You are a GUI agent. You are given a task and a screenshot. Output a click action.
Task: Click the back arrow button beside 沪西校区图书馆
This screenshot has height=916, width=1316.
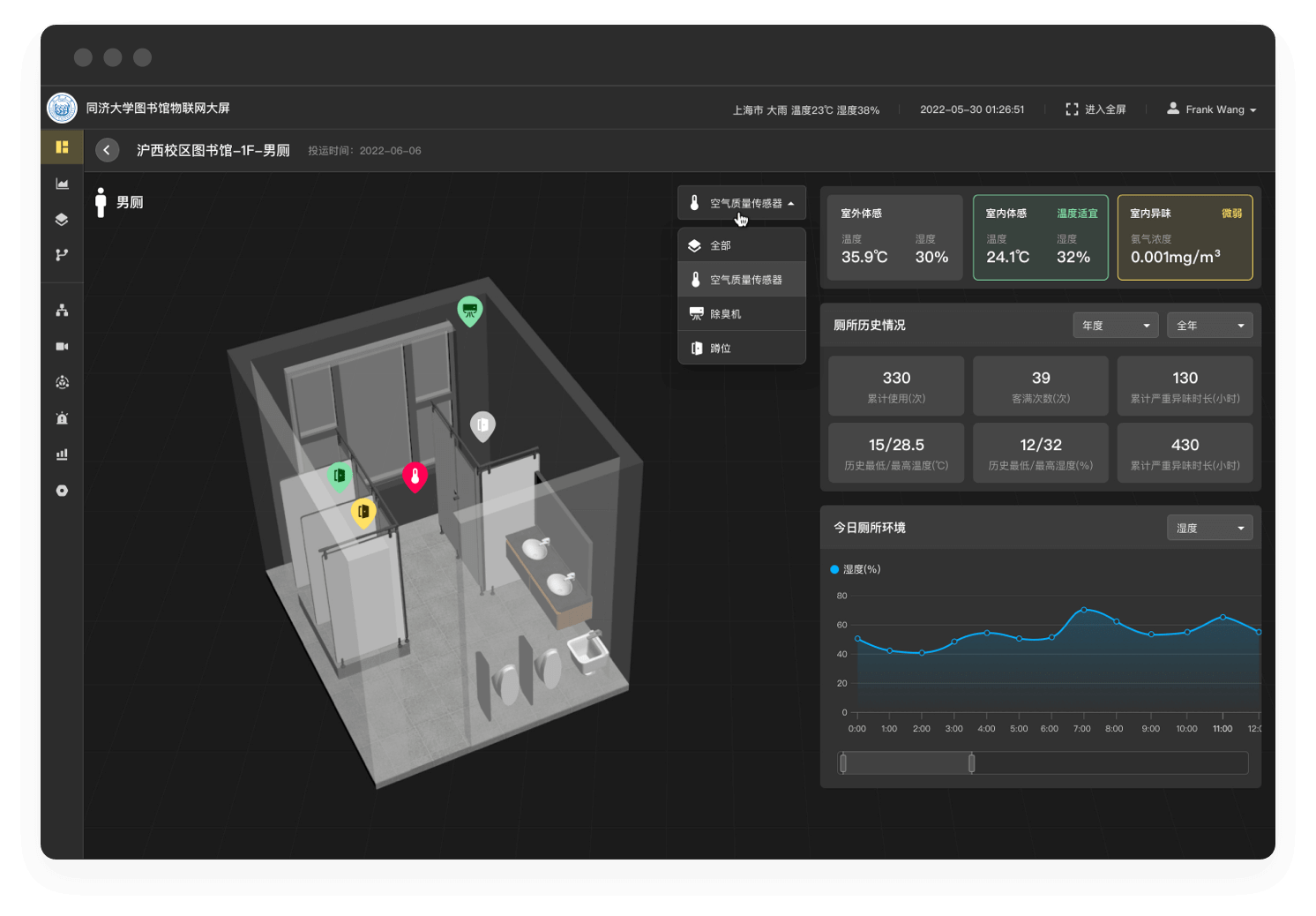pos(107,150)
